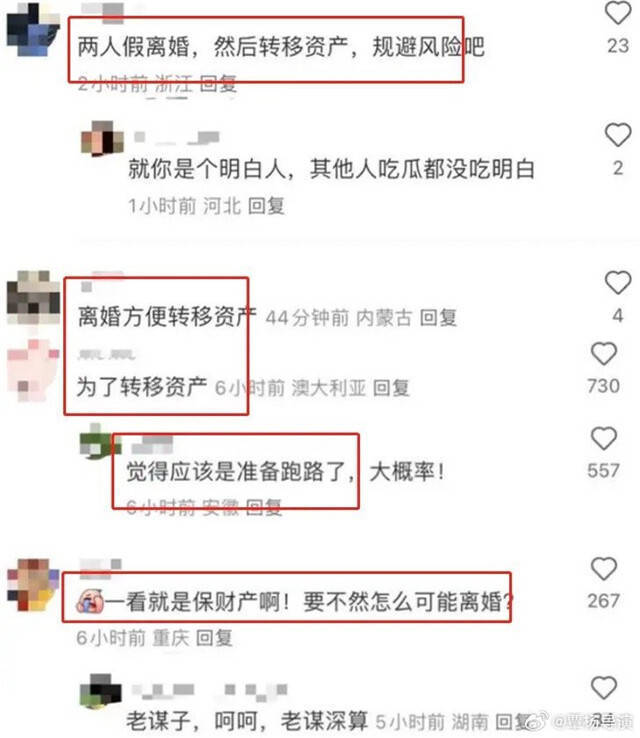Reply to the 浙江 comment

[218, 84]
